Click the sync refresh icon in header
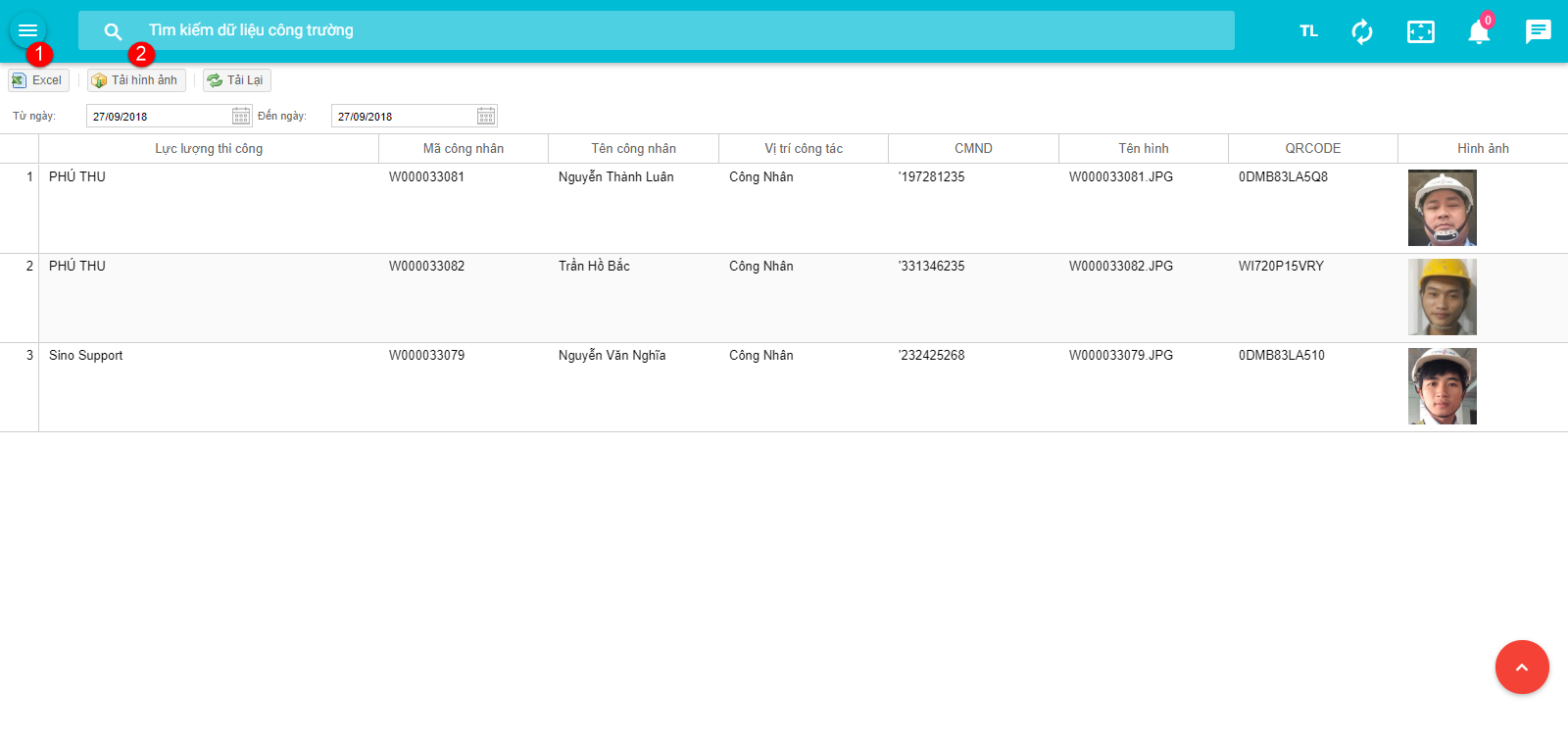 tap(1362, 31)
